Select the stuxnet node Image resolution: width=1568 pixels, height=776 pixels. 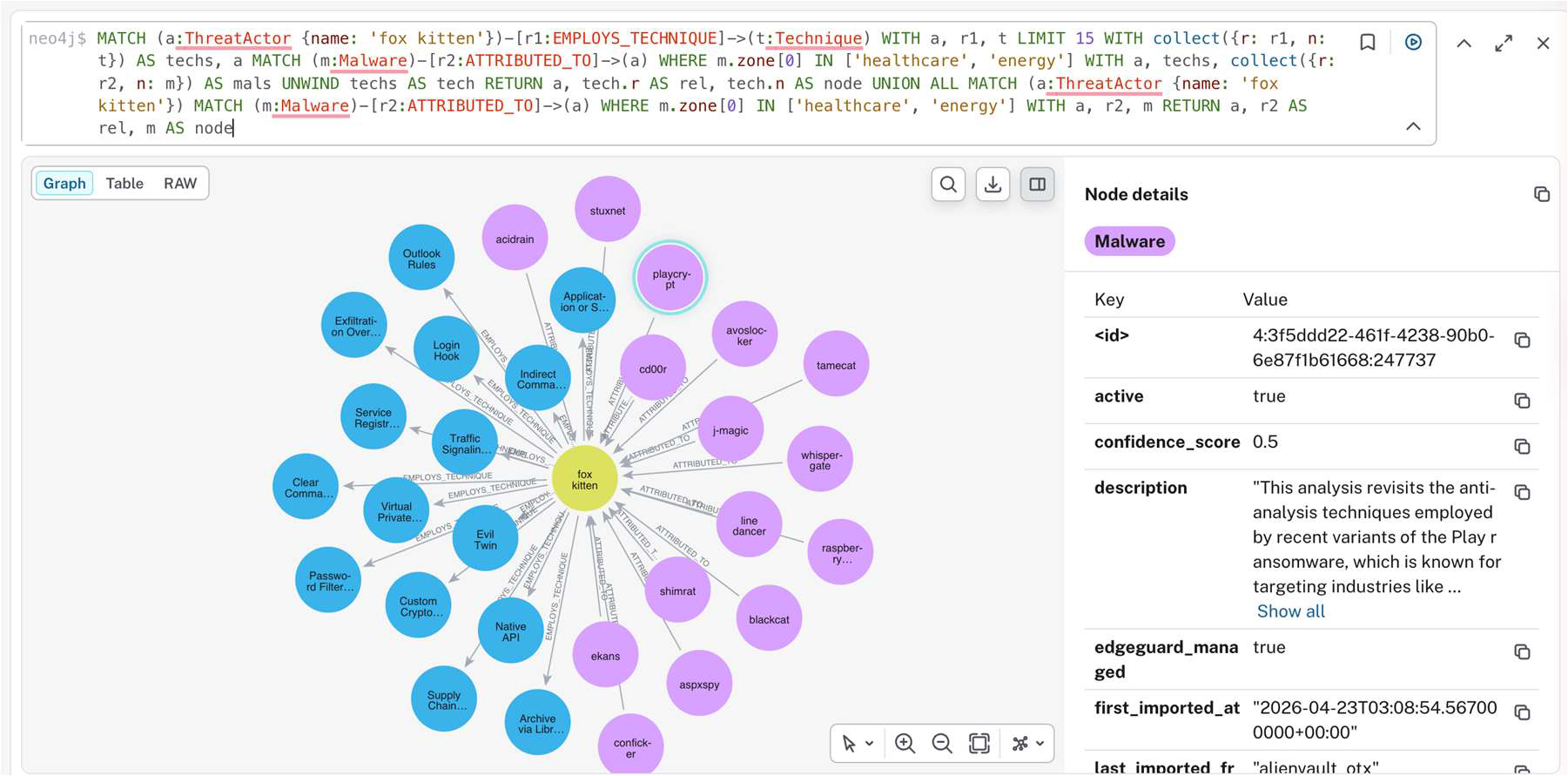click(608, 210)
